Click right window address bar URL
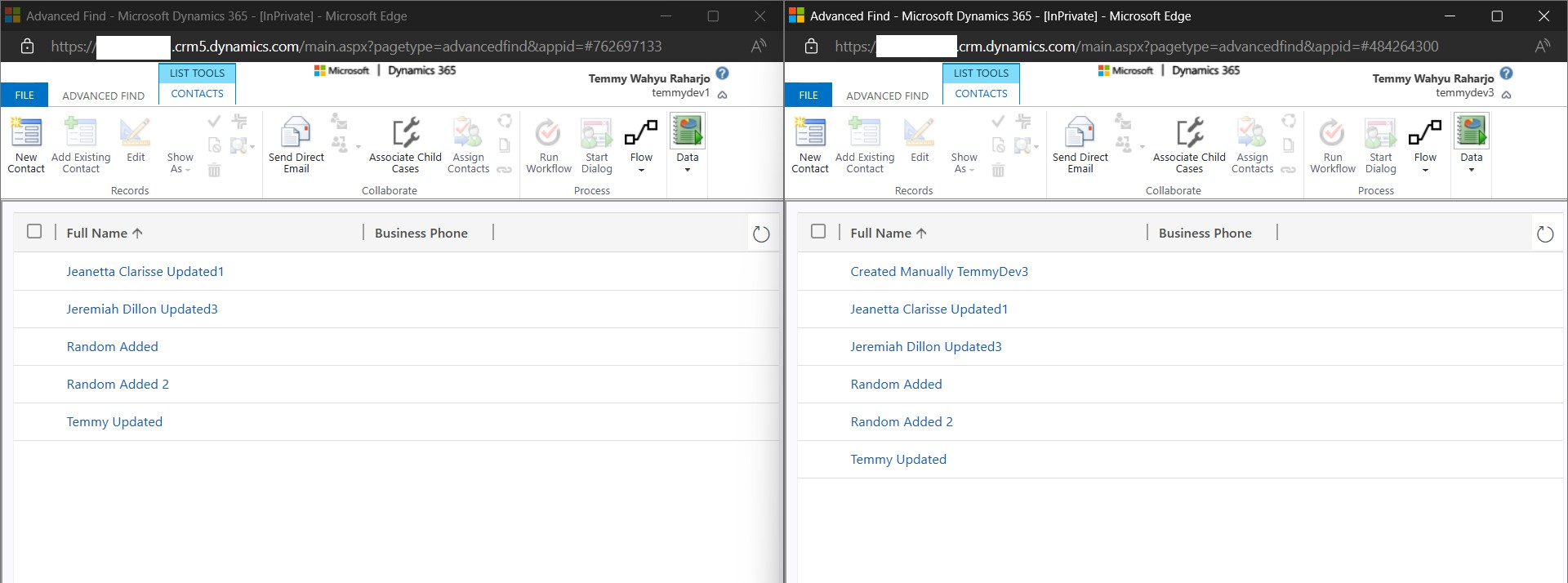1568x583 pixels. [1136, 47]
